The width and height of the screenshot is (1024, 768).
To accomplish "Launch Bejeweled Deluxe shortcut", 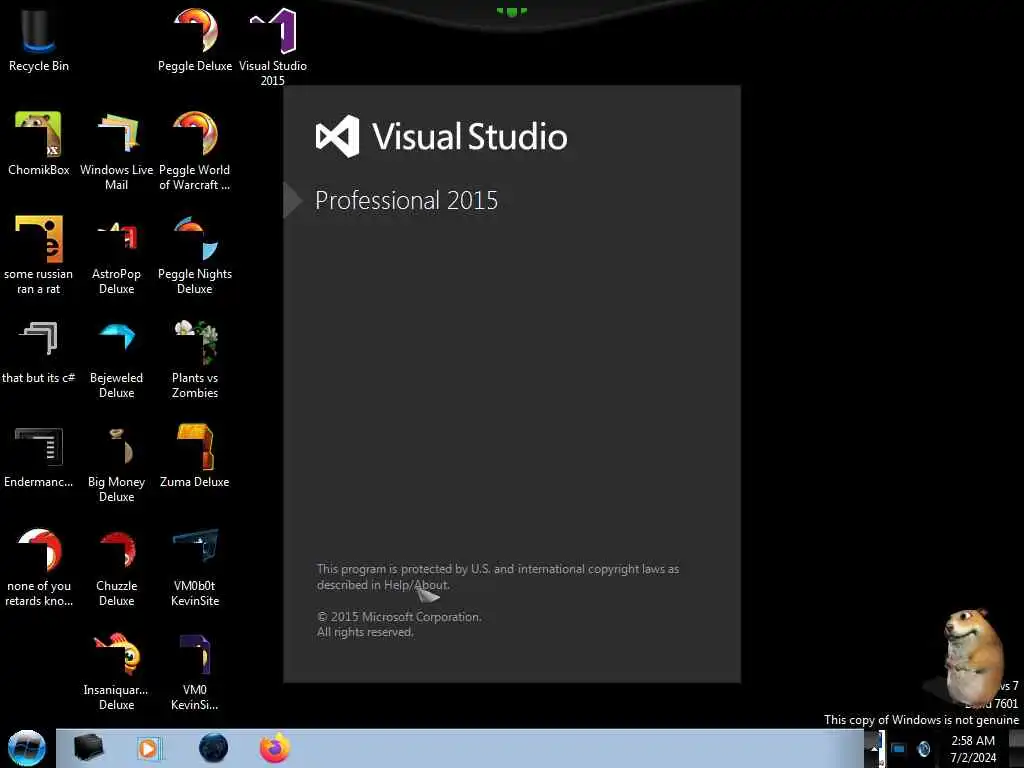I will pyautogui.click(x=117, y=359).
